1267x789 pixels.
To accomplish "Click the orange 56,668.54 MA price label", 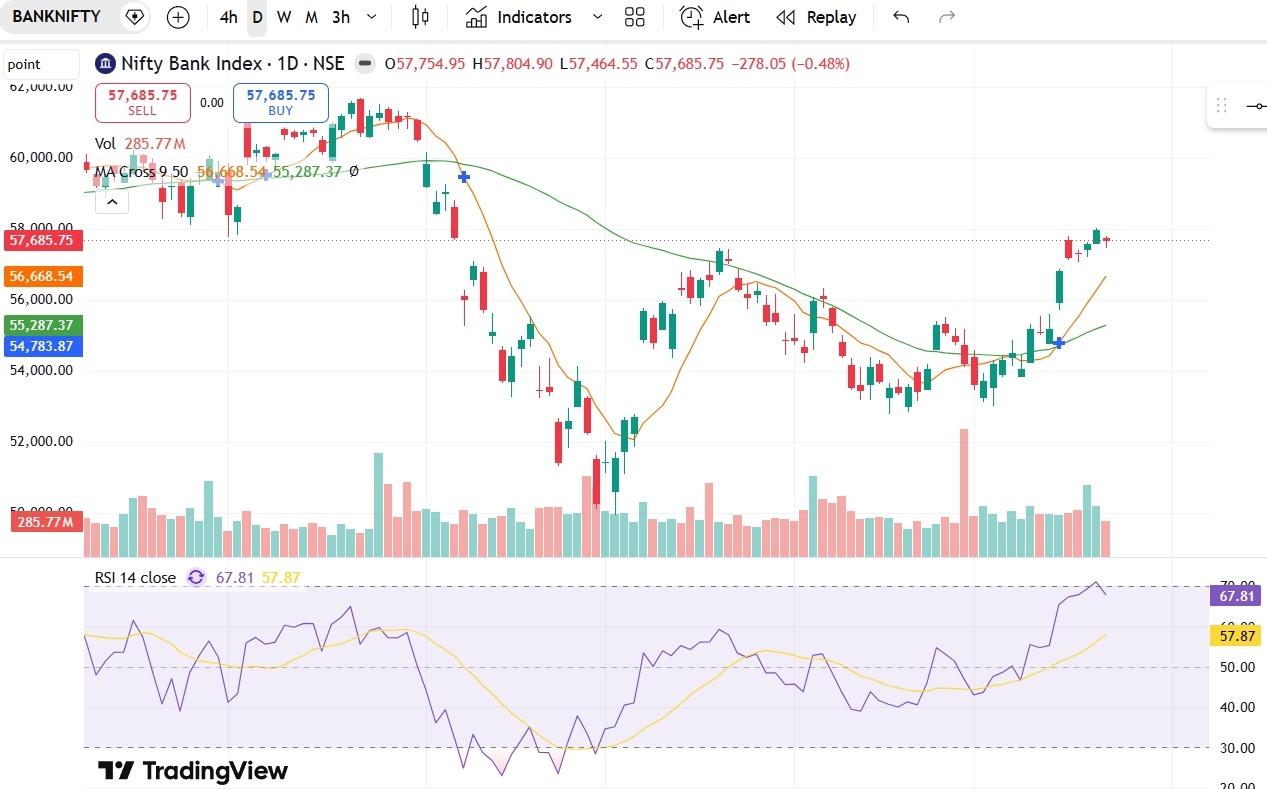I will (42, 276).
